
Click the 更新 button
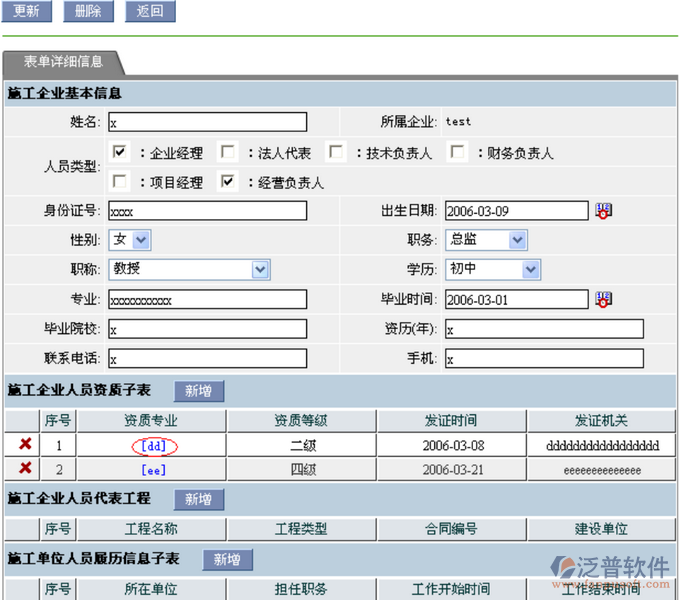pos(27,12)
